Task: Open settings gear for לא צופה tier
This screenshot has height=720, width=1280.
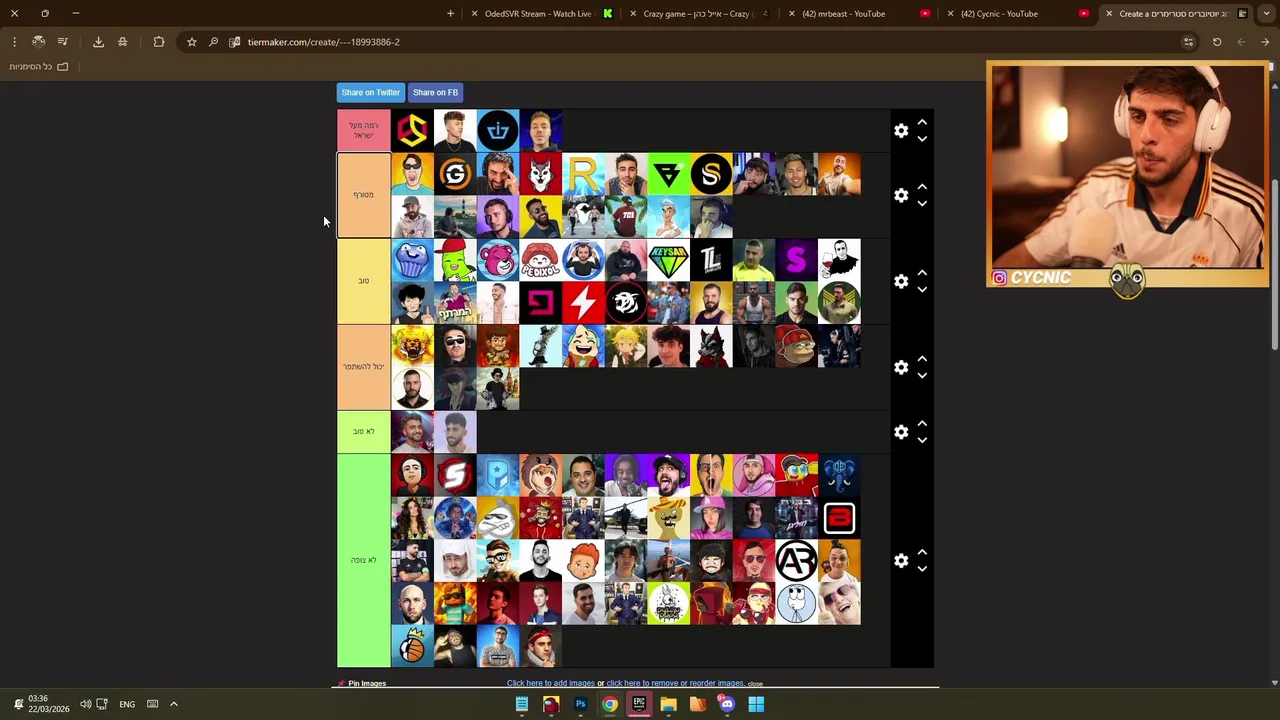Action: pyautogui.click(x=901, y=560)
